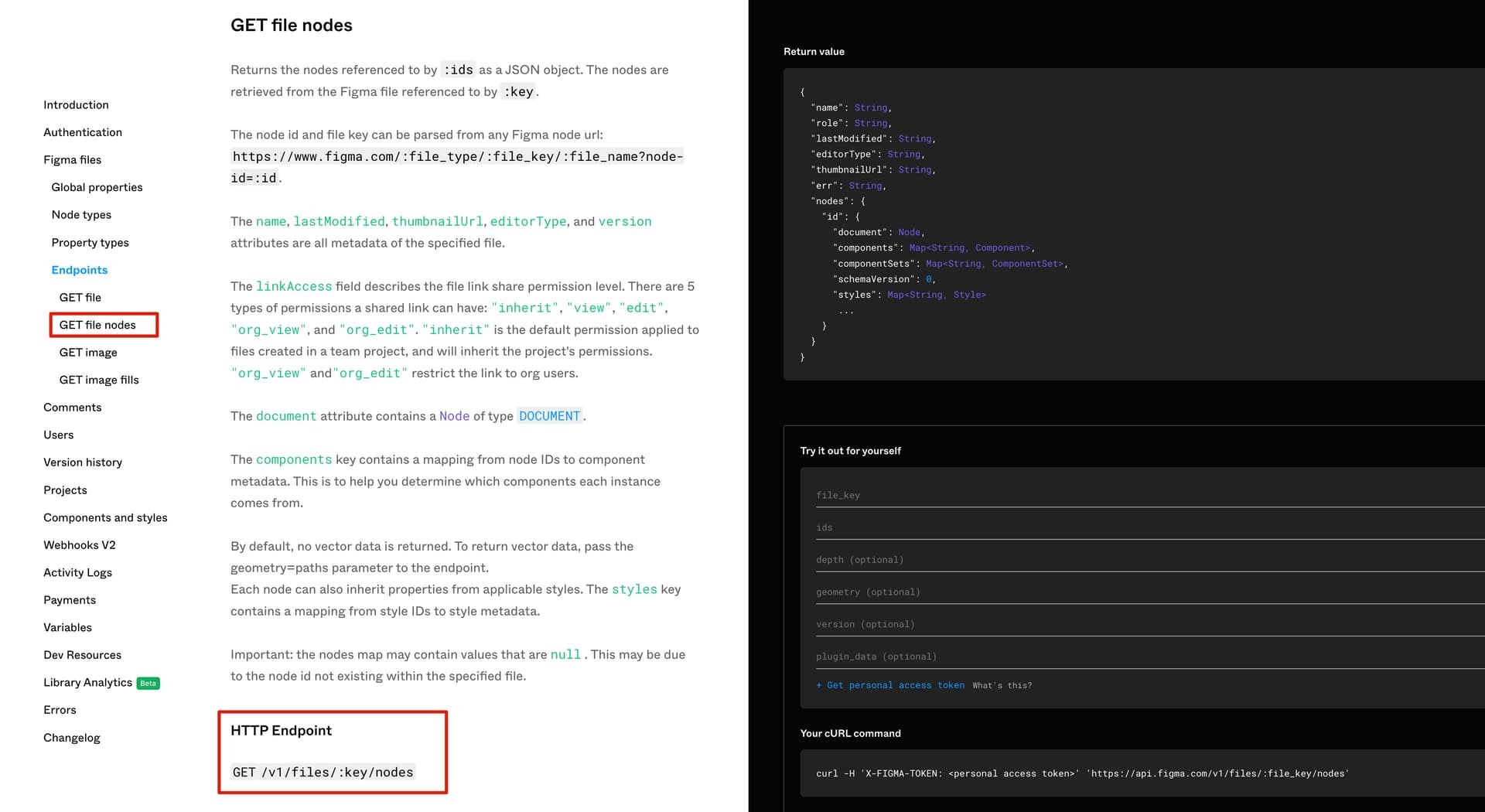
Task: Click the Return value label
Action: coord(814,52)
